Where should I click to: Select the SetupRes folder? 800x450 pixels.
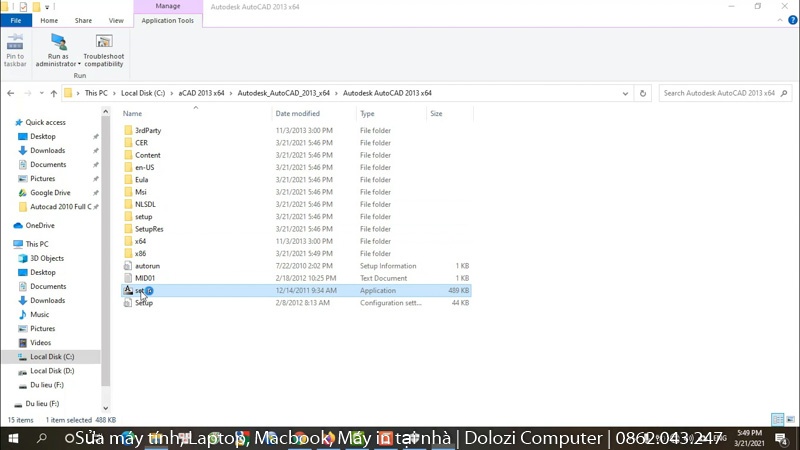point(149,229)
